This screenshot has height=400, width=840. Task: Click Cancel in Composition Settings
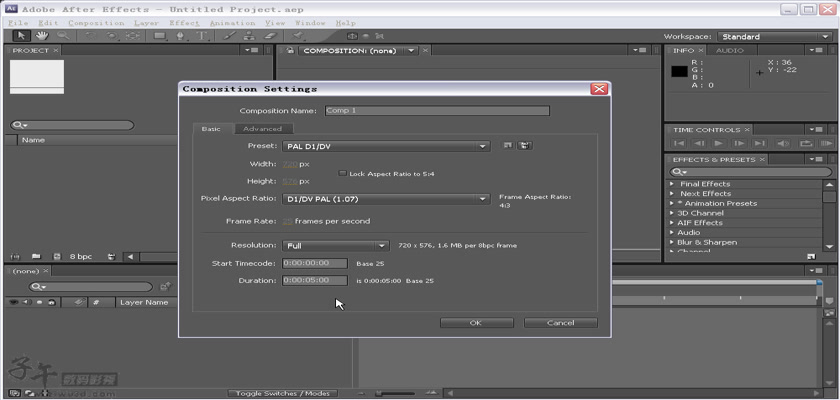[560, 323]
